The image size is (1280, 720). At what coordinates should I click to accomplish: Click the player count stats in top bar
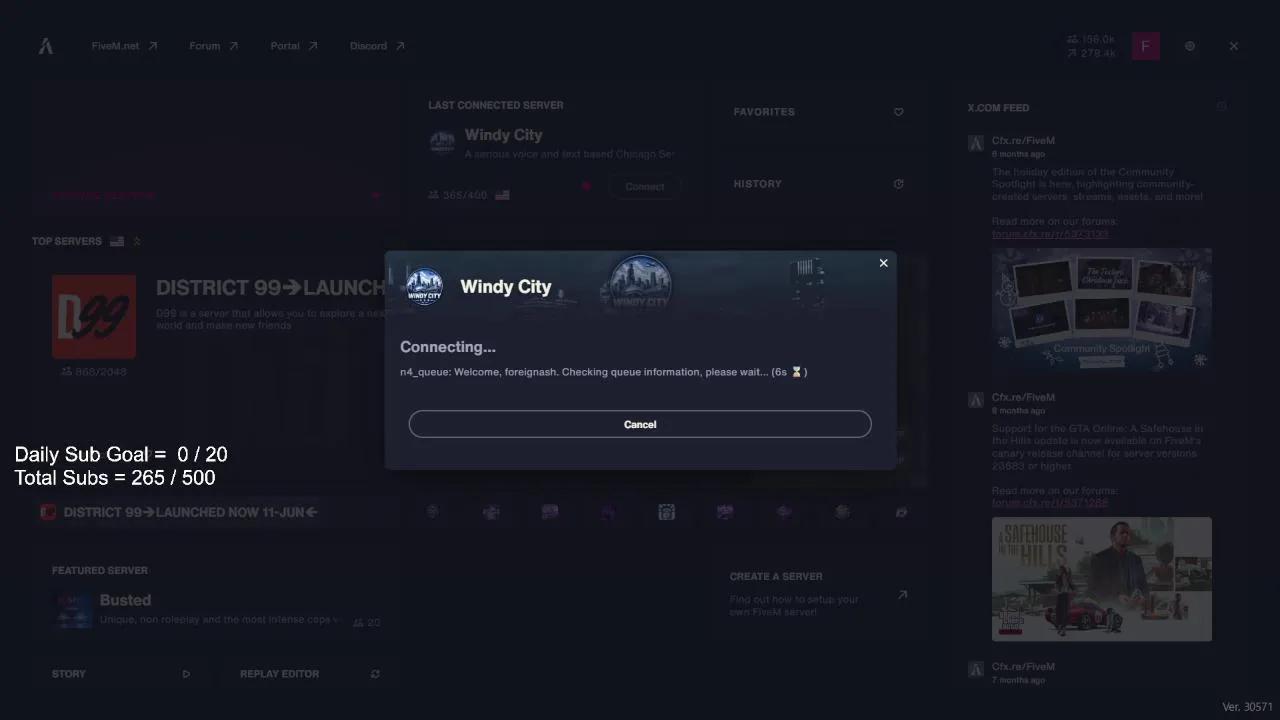point(1091,46)
